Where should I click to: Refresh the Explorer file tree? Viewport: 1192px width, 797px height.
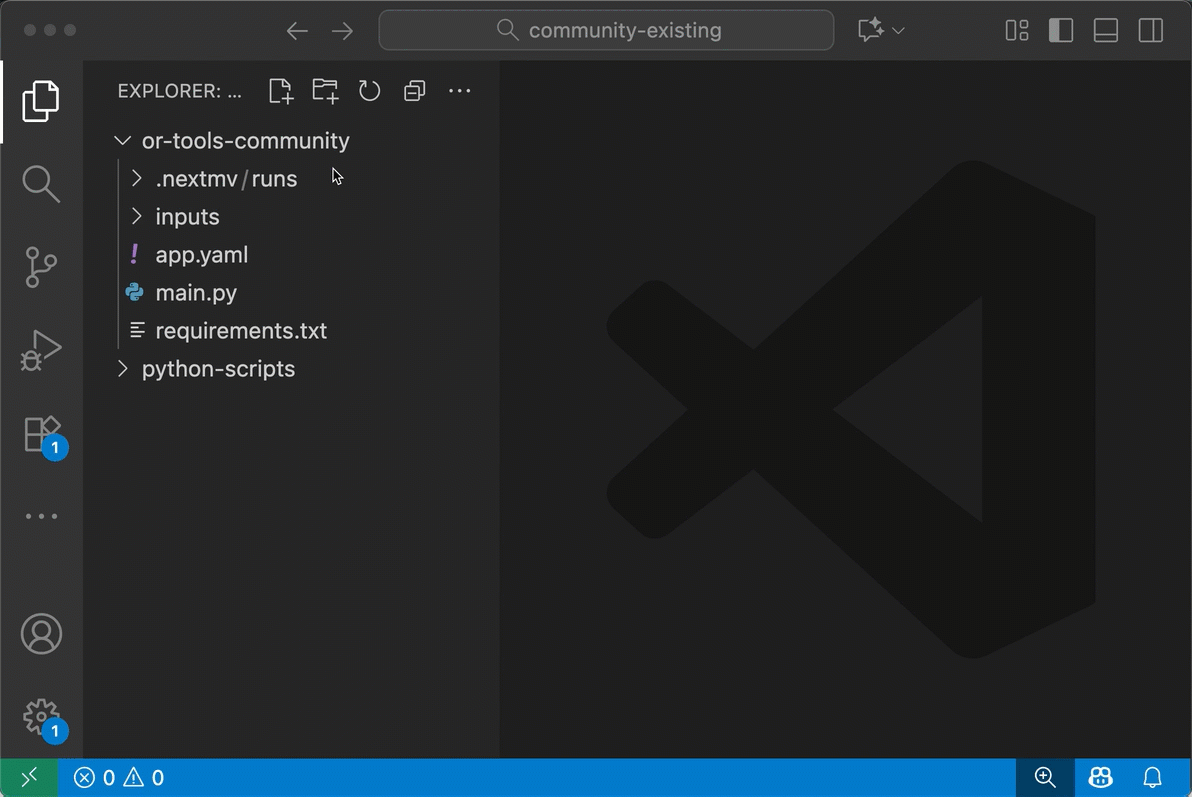coord(369,91)
